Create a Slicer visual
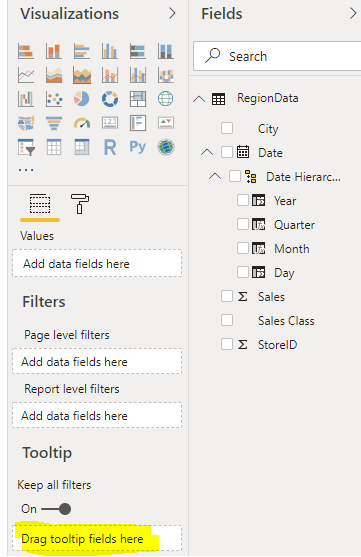The height and width of the screenshot is (557, 361). 26,147
